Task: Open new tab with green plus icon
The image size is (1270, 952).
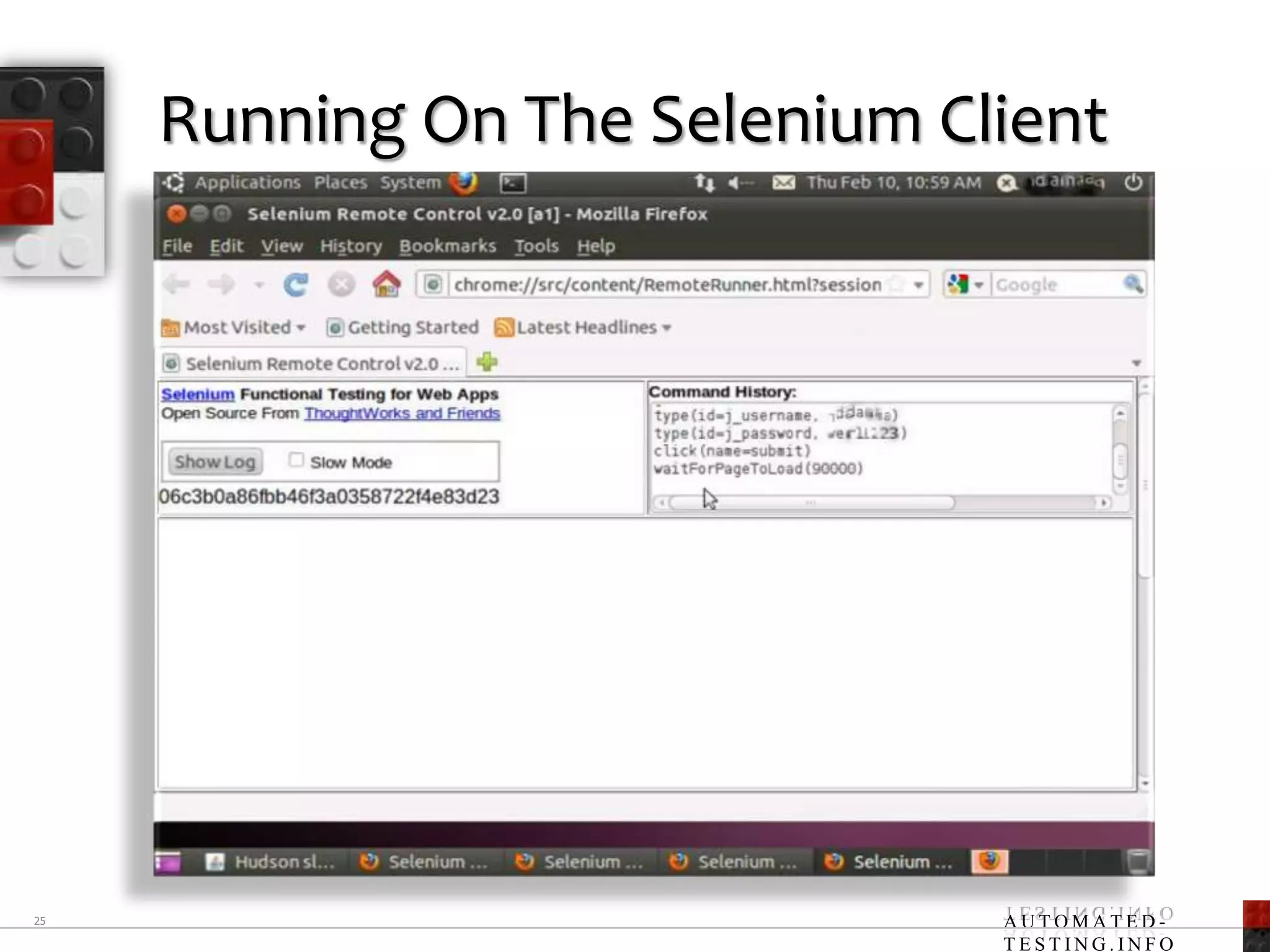Action: click(487, 362)
